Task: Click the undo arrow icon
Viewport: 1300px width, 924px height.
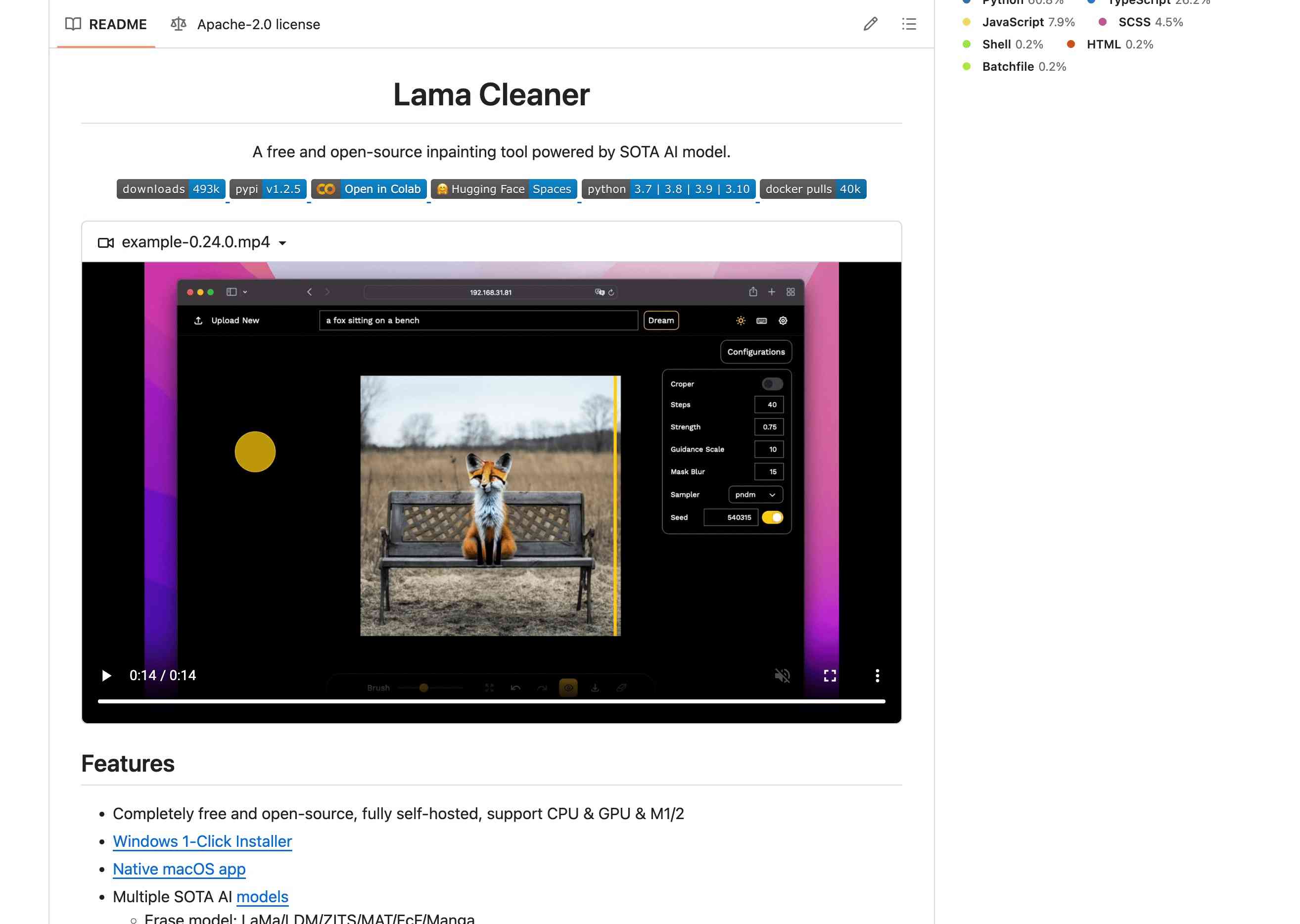Action: tap(515, 687)
